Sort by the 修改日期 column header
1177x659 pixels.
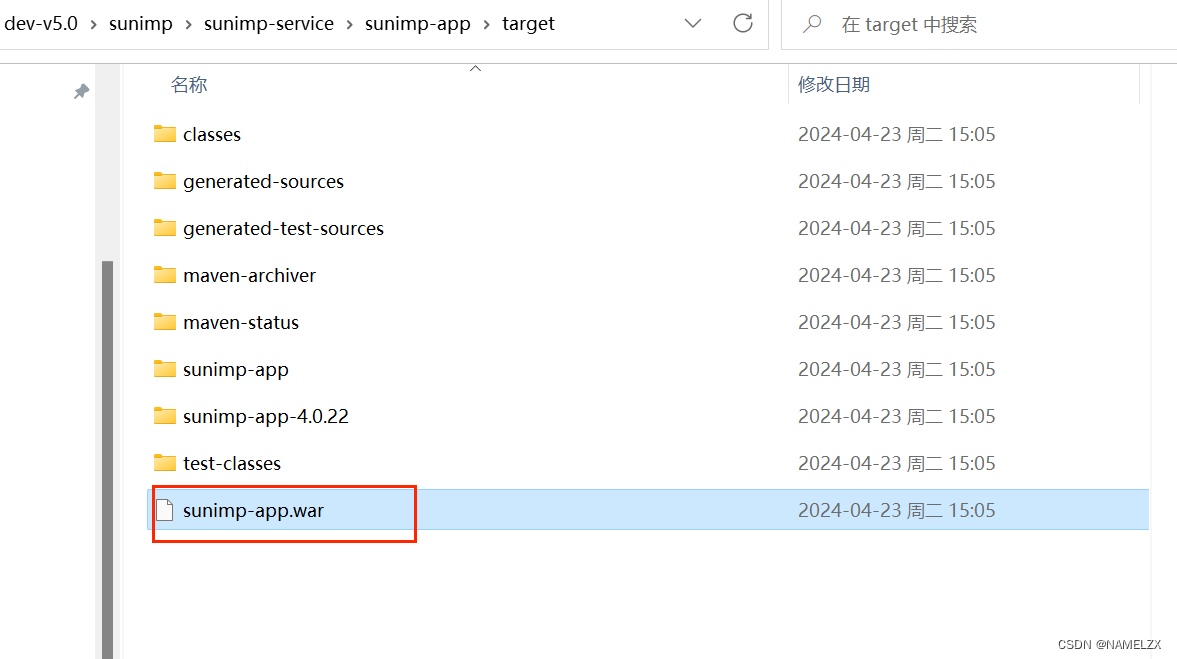(833, 85)
